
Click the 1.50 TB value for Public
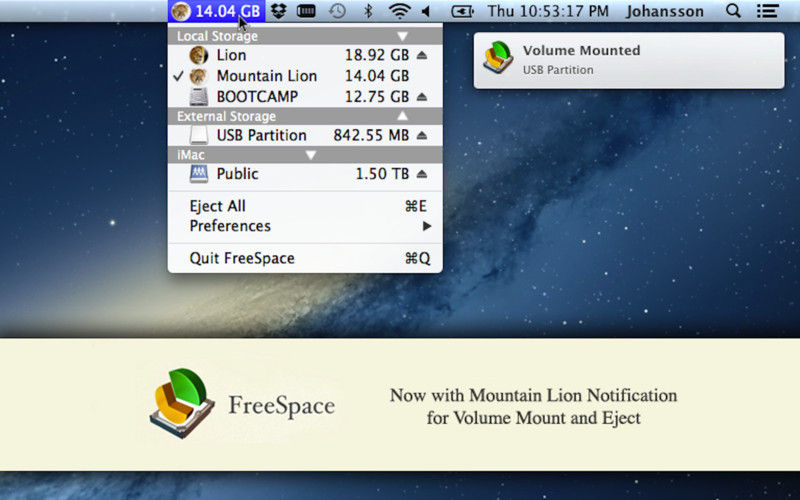point(383,174)
